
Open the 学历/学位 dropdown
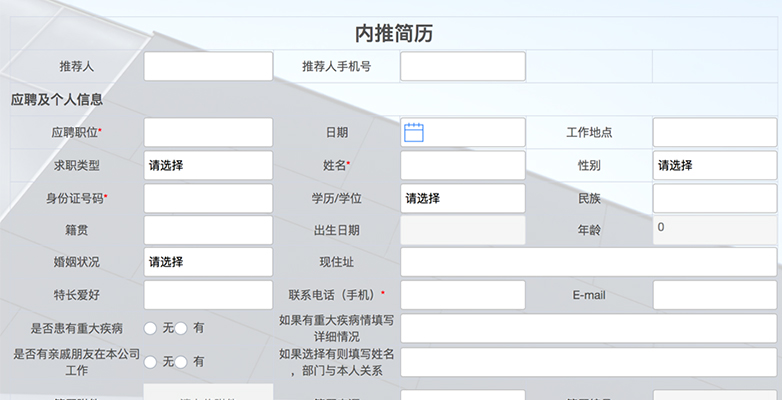point(462,198)
